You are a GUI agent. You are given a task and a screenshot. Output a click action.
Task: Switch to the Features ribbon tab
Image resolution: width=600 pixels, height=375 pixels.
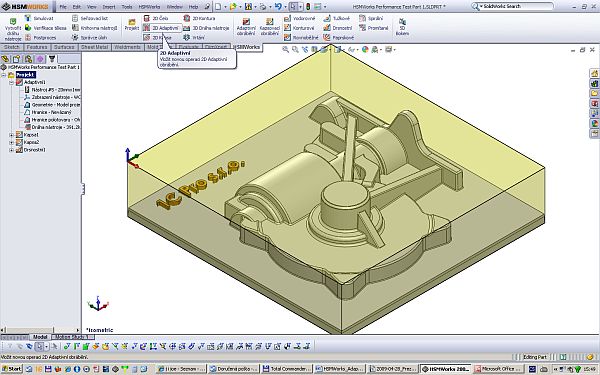pos(37,47)
